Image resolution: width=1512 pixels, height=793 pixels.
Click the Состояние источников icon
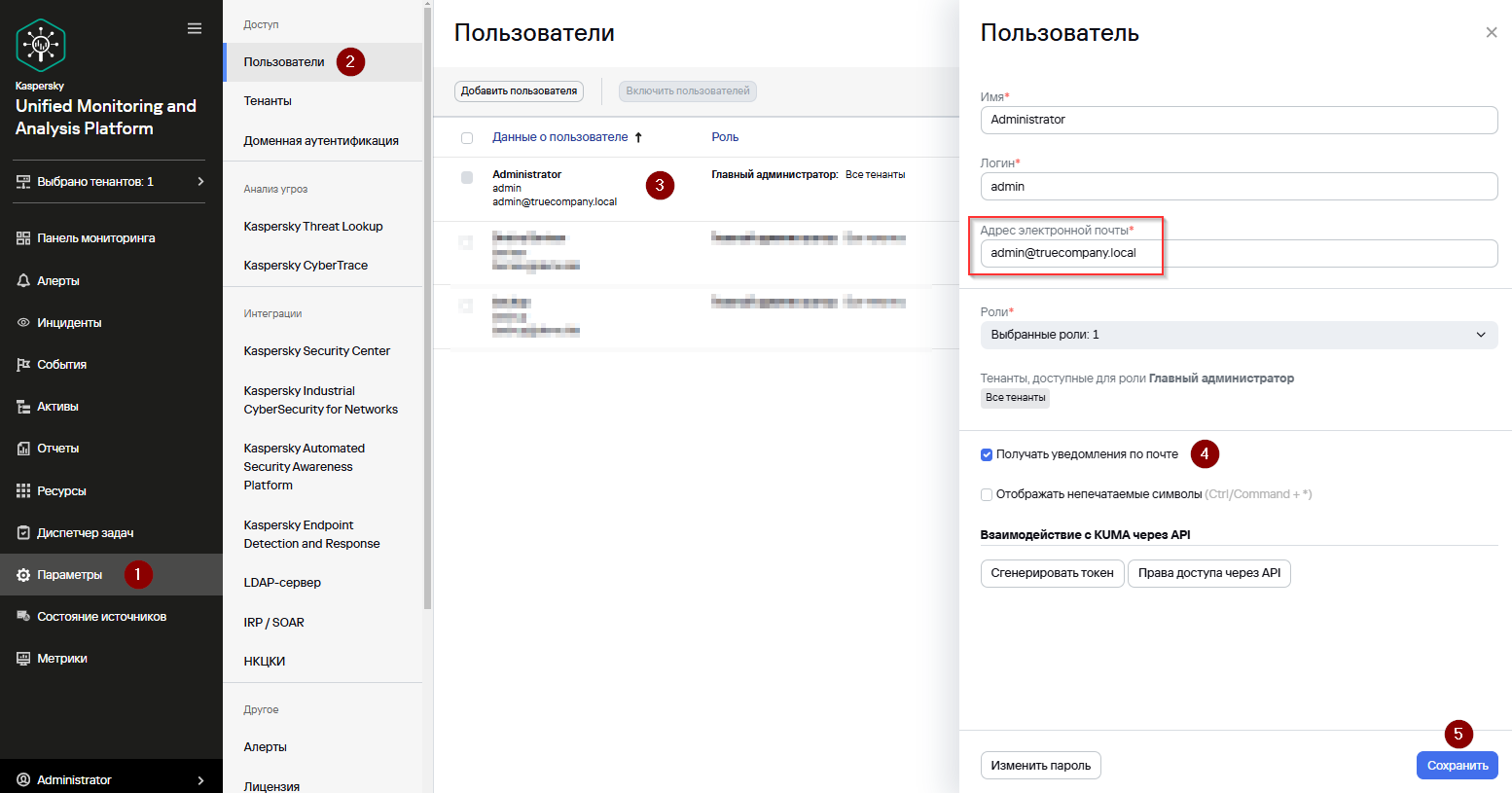click(23, 617)
